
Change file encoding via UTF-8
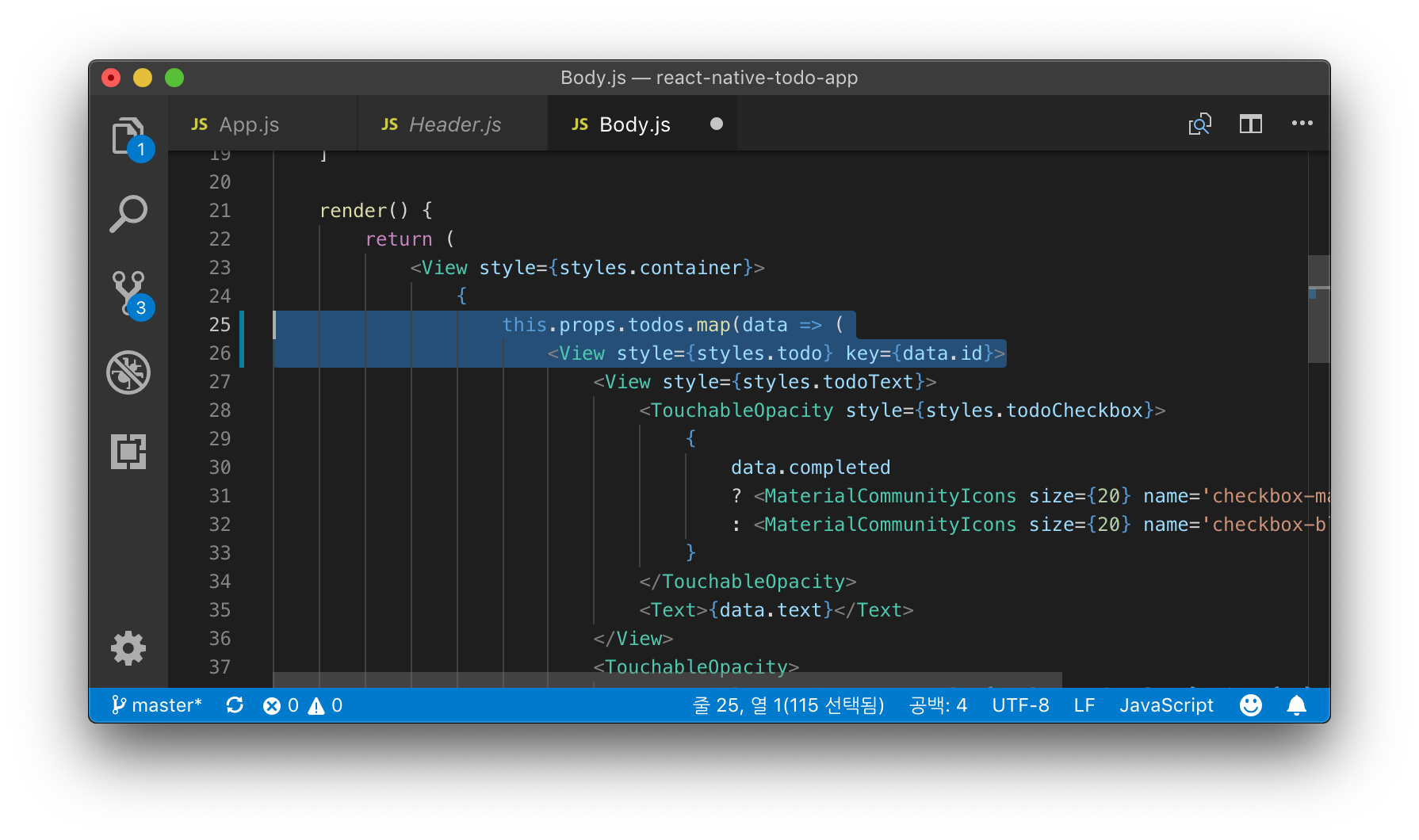tap(1020, 705)
